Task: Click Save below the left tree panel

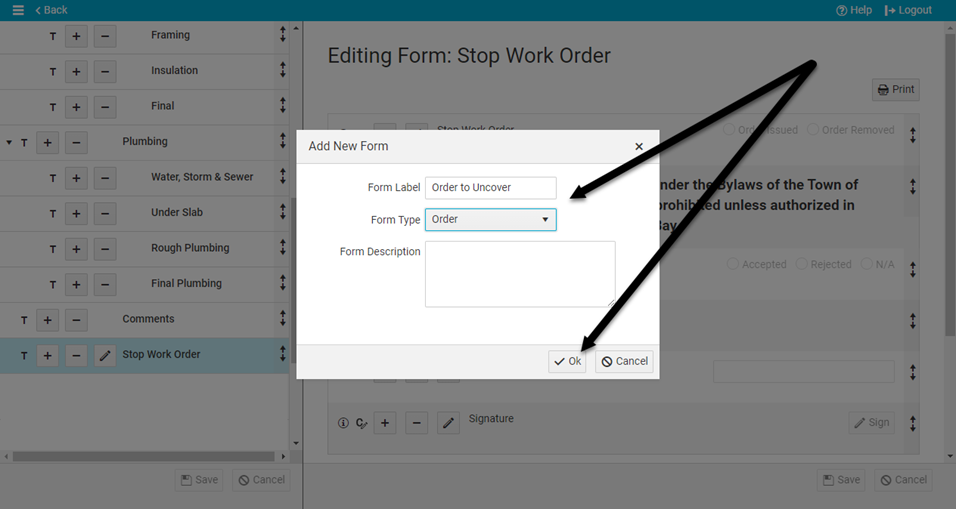Action: tap(199, 480)
